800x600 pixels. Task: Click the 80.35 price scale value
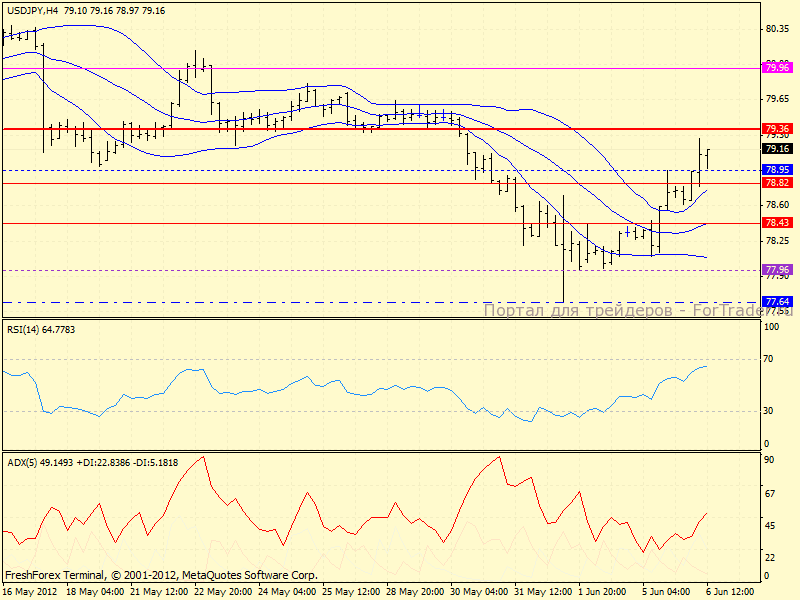[777, 29]
